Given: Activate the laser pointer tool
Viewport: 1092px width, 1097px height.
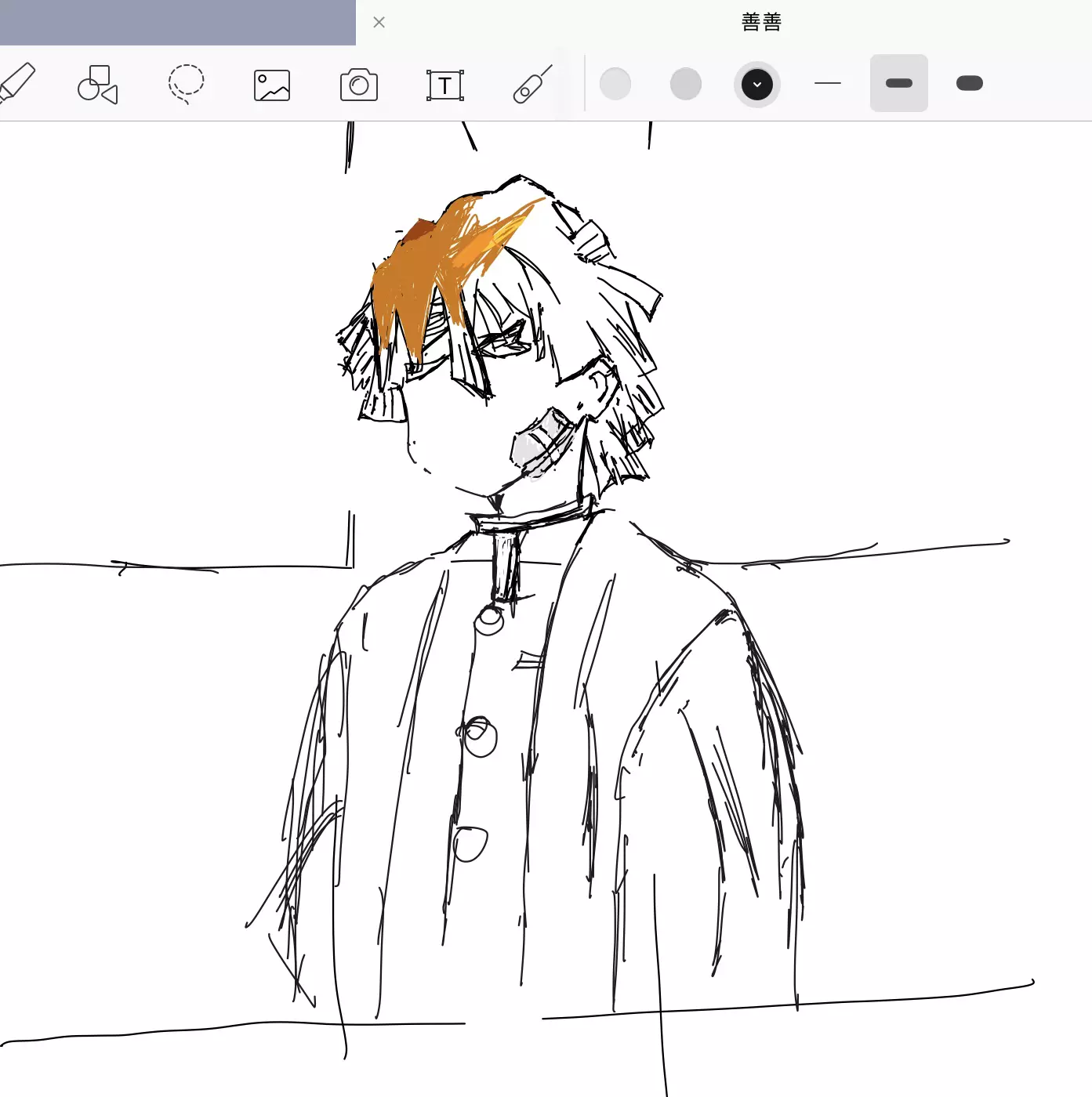Looking at the screenshot, I should point(532,84).
